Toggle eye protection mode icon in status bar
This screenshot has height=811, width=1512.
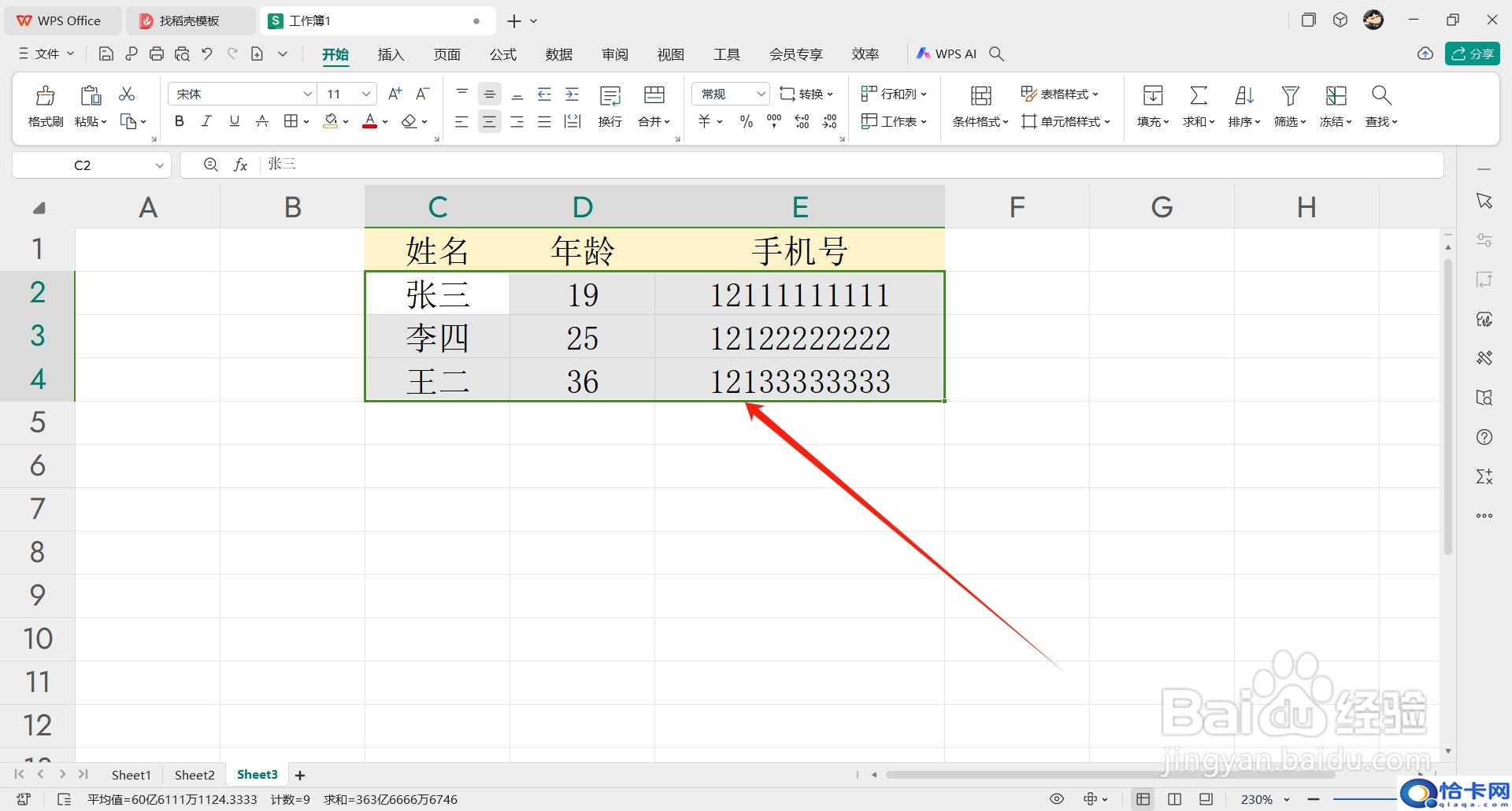(1057, 799)
